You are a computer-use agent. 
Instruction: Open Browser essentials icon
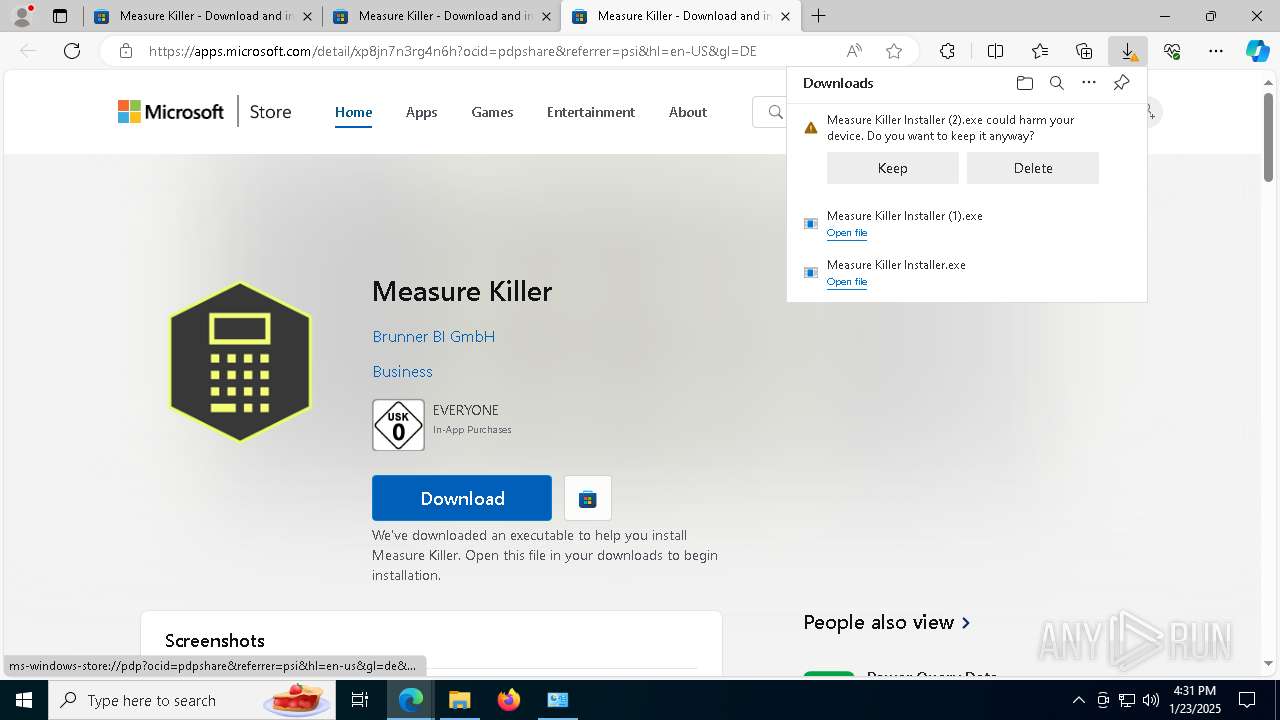click(1172, 51)
